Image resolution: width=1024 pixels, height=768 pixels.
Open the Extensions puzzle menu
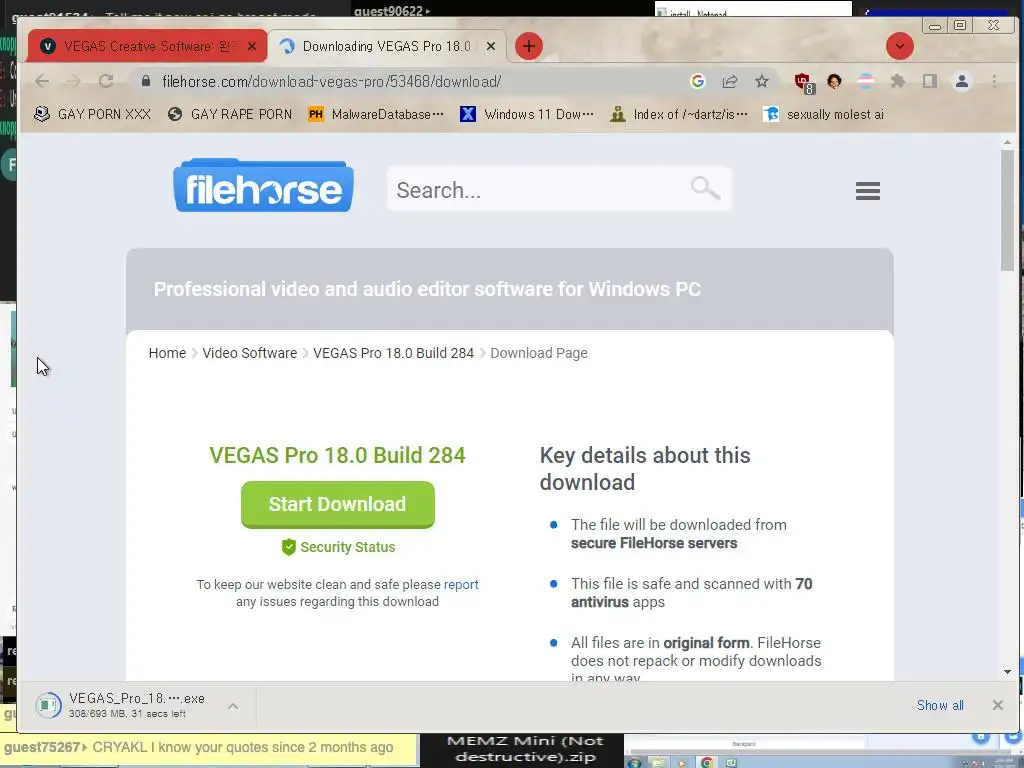(898, 82)
